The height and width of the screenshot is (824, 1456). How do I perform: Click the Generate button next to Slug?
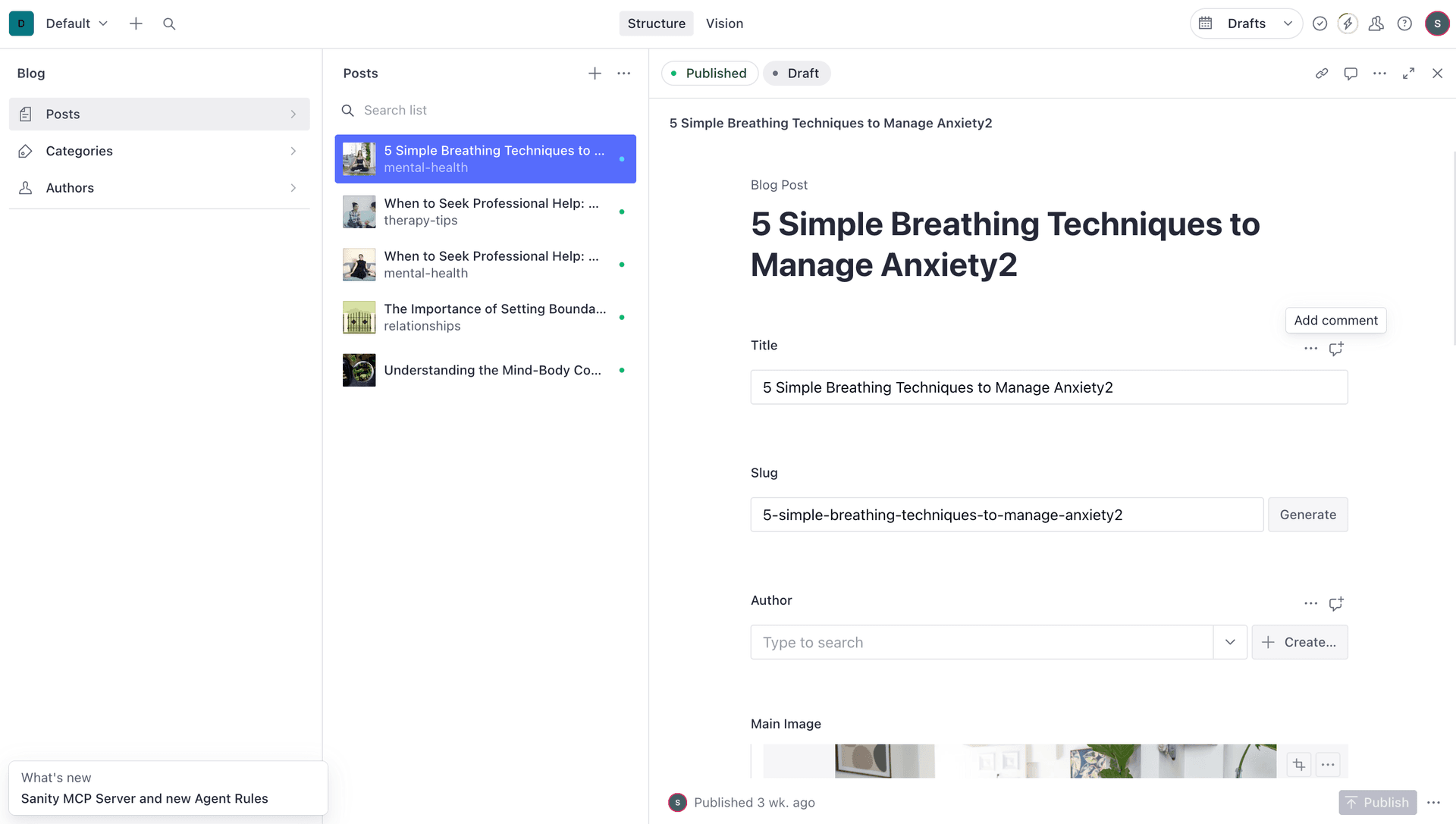point(1307,515)
